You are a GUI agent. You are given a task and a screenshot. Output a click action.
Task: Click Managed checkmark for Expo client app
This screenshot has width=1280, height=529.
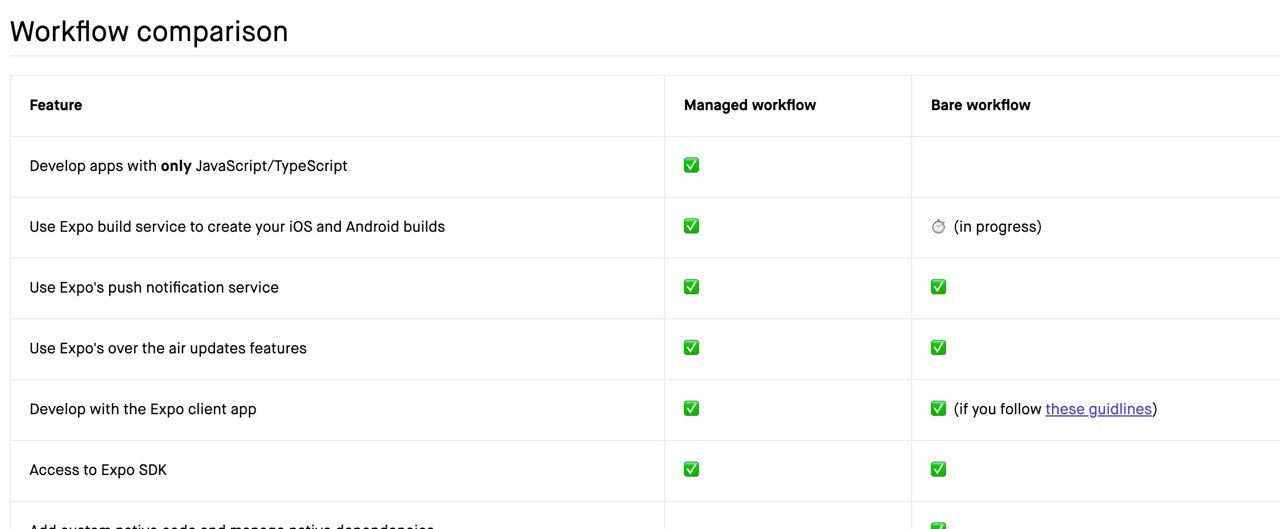click(x=691, y=408)
